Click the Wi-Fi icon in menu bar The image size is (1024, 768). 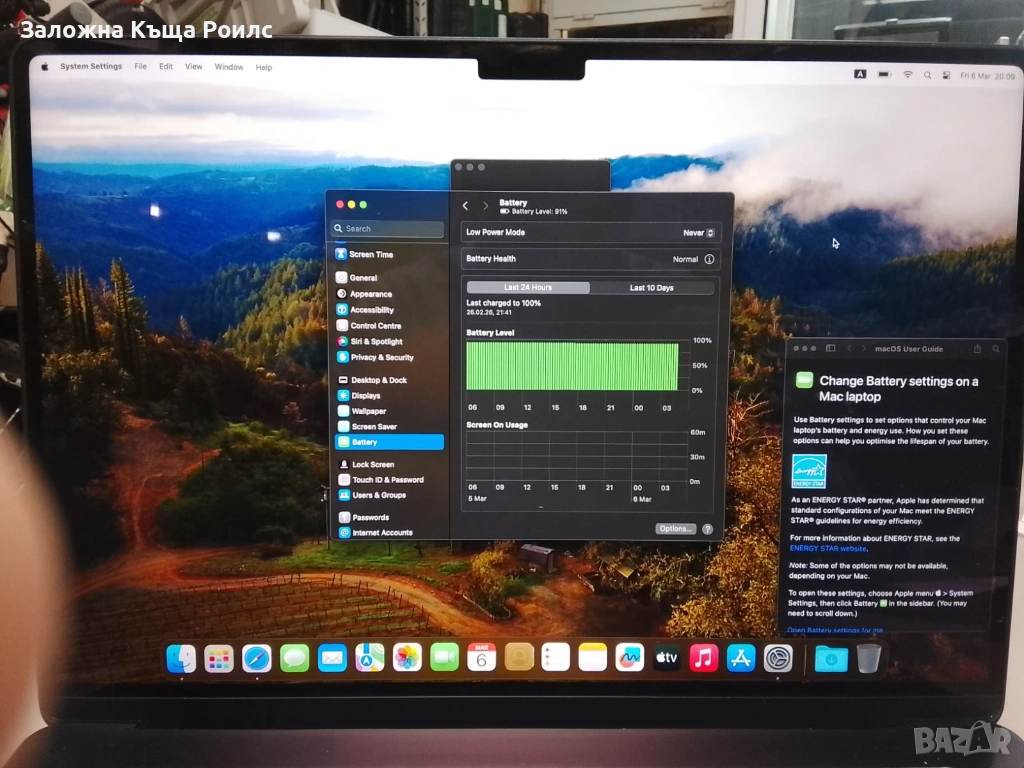pos(908,75)
